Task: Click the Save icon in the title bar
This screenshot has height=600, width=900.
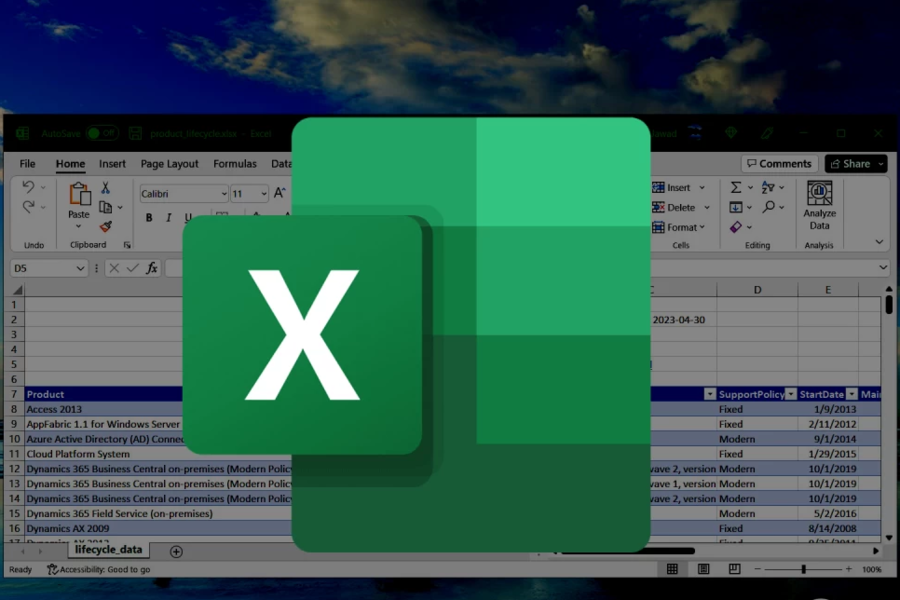Action: point(135,133)
